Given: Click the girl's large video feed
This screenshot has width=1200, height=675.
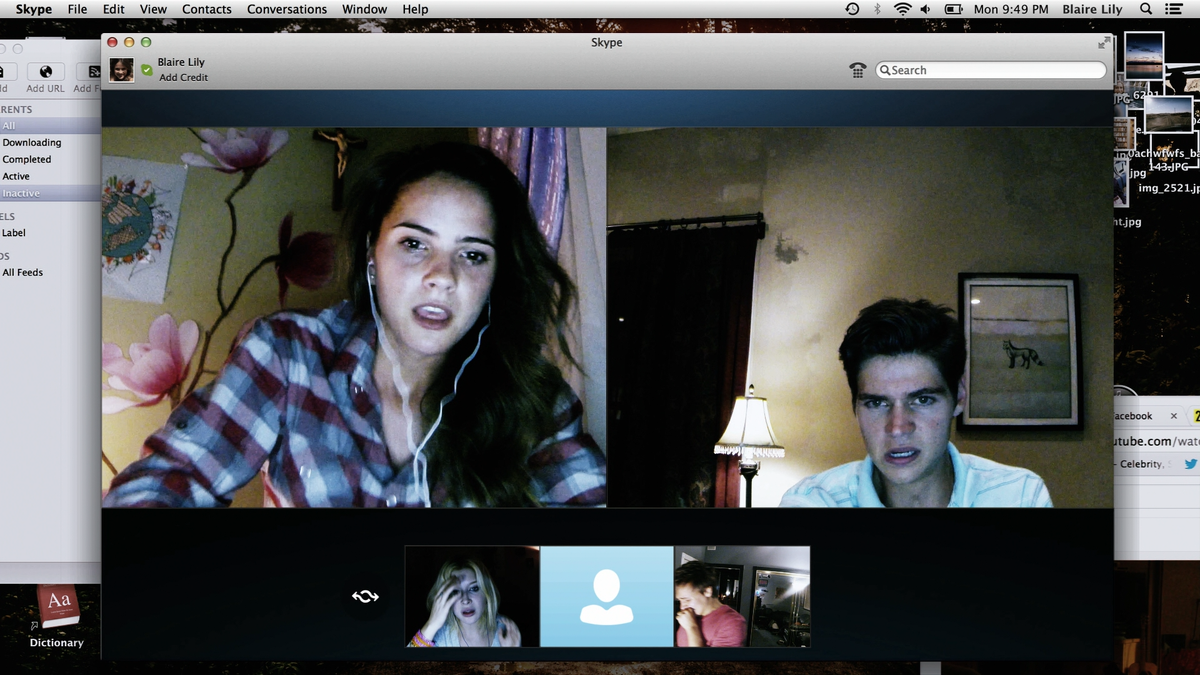Looking at the screenshot, I should pos(354,317).
